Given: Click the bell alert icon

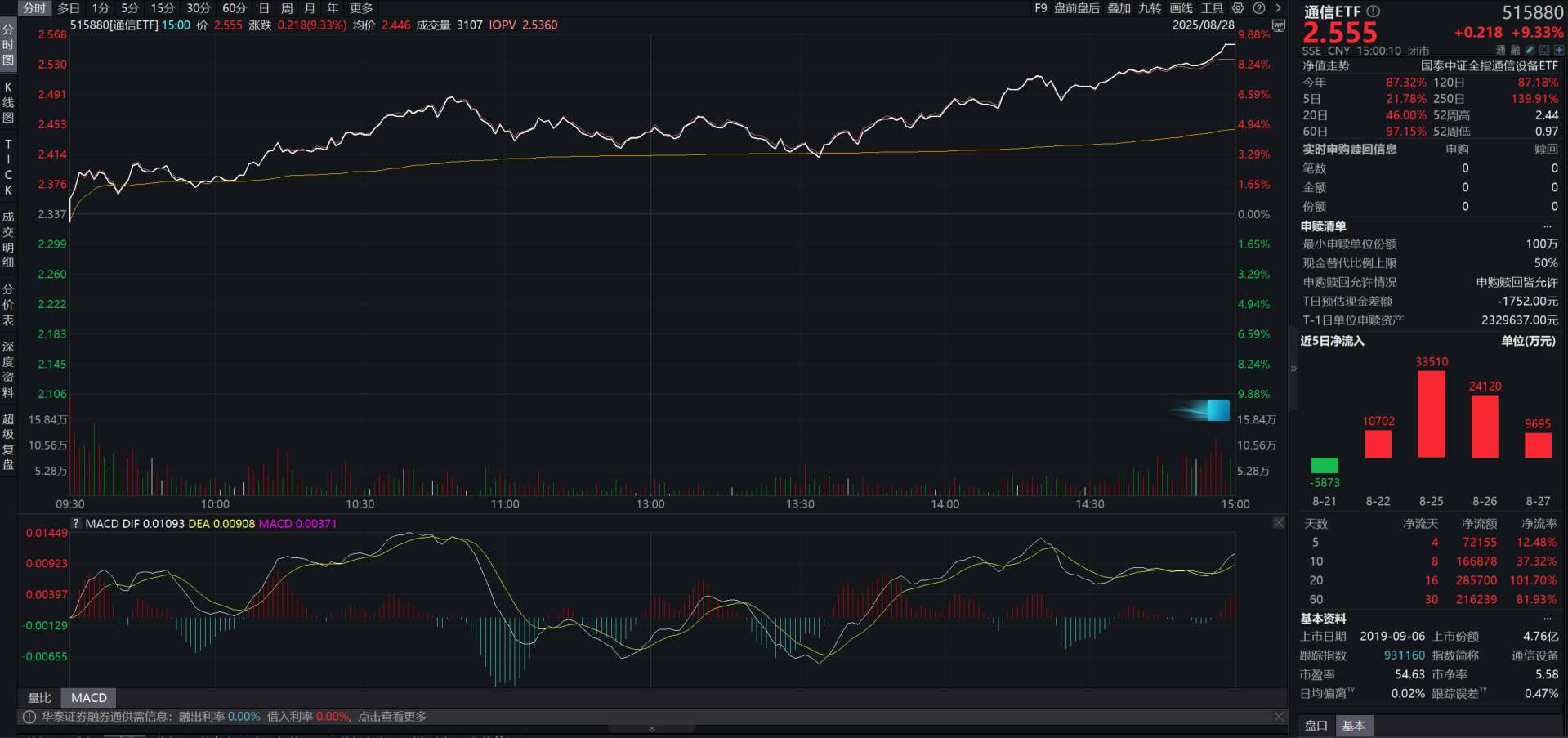Looking at the screenshot, I should coord(1544,51).
